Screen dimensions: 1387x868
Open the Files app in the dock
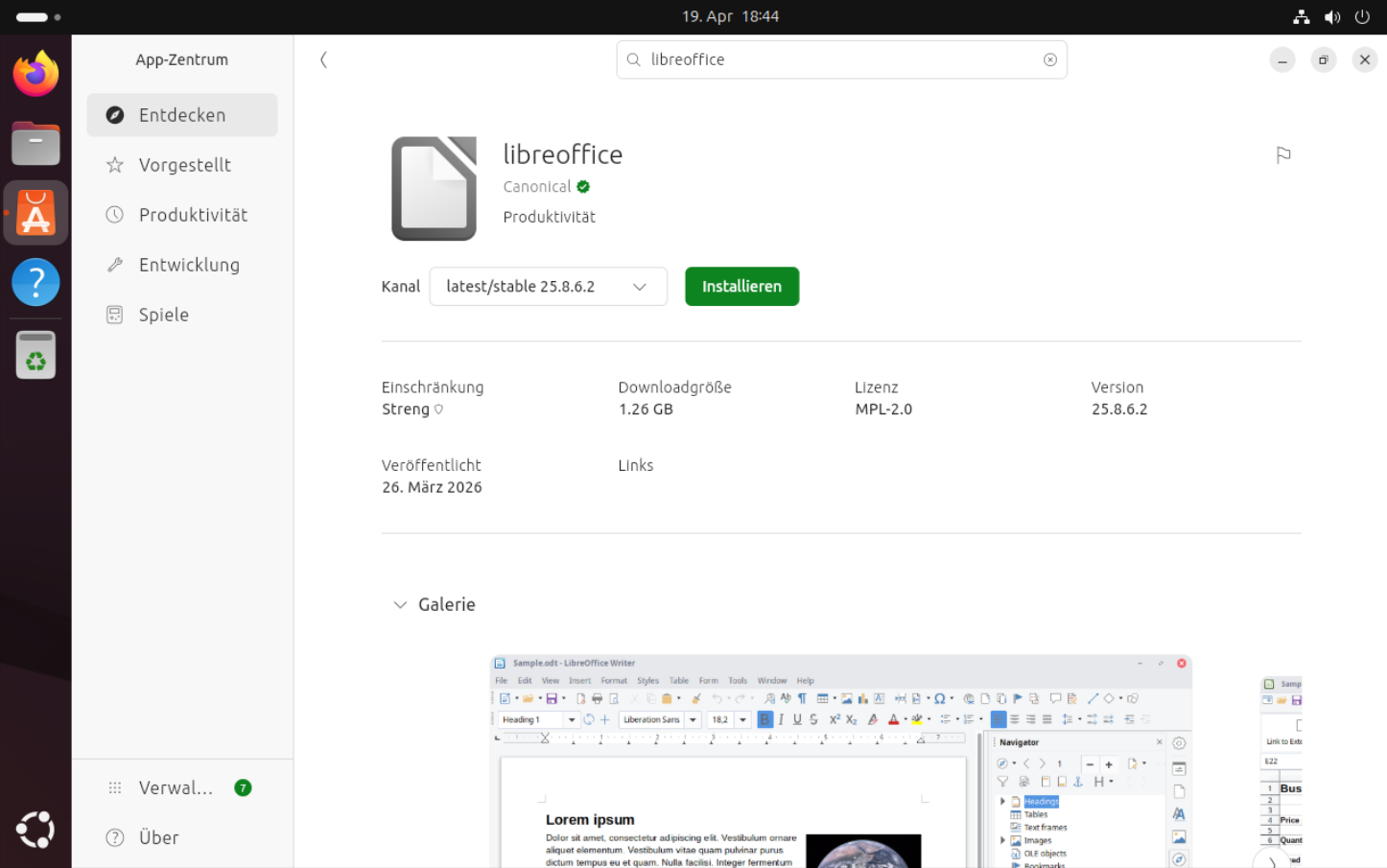pyautogui.click(x=35, y=144)
